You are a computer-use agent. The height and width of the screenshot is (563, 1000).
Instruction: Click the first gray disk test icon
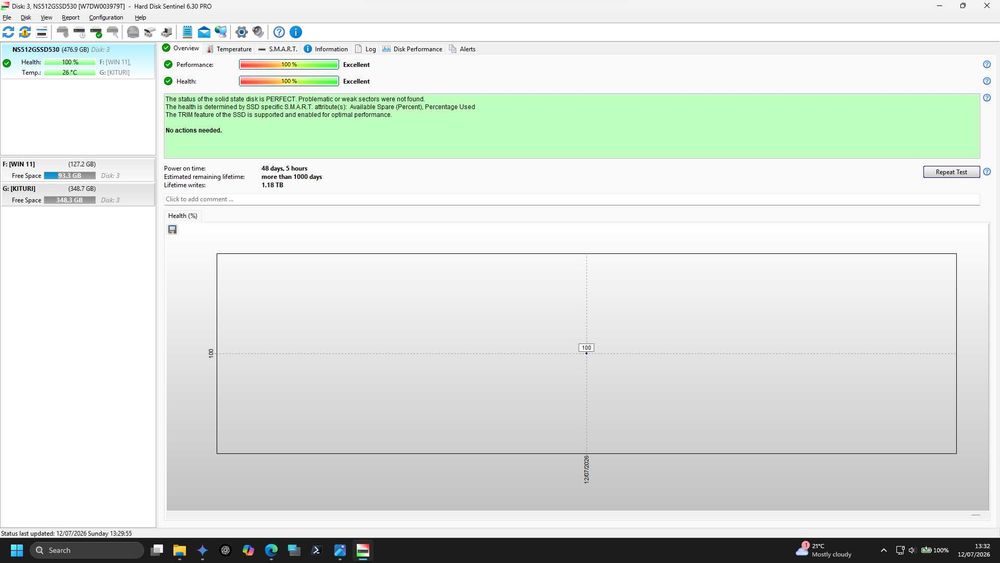click(62, 32)
